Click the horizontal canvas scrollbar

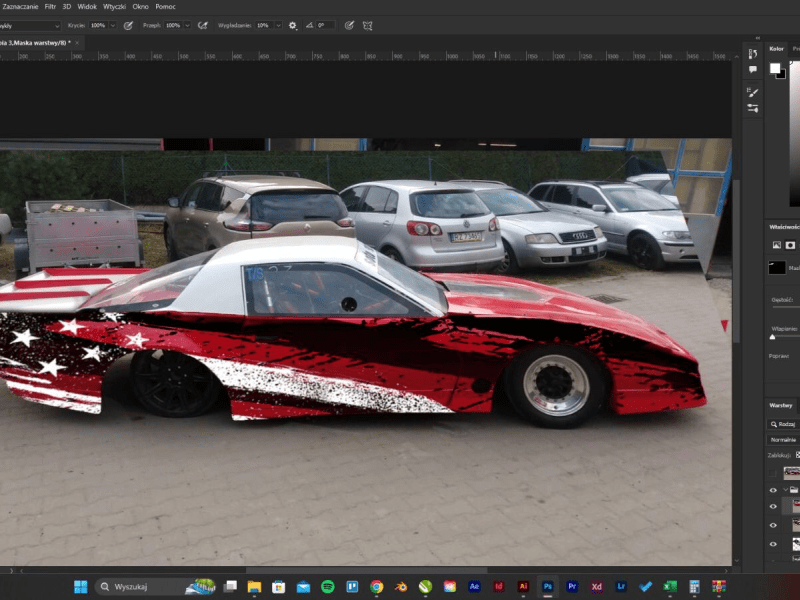click(366, 570)
